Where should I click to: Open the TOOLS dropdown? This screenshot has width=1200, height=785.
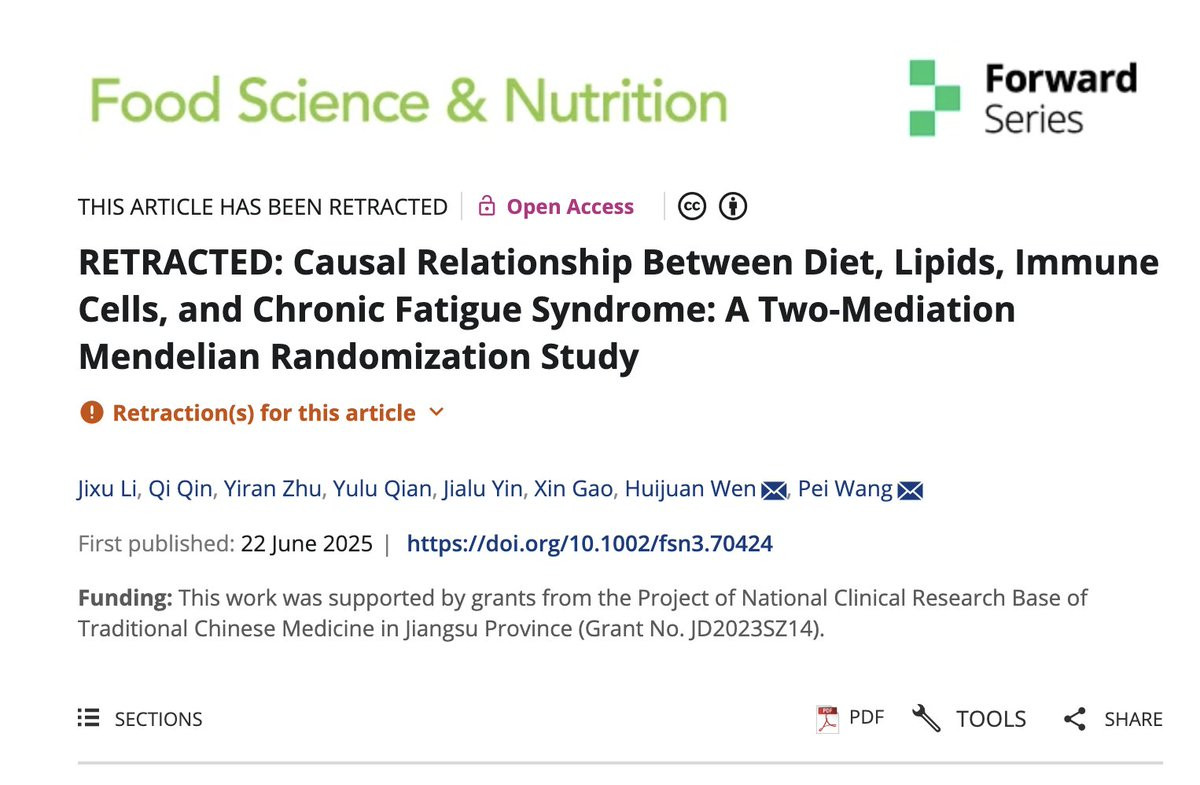coord(969,718)
